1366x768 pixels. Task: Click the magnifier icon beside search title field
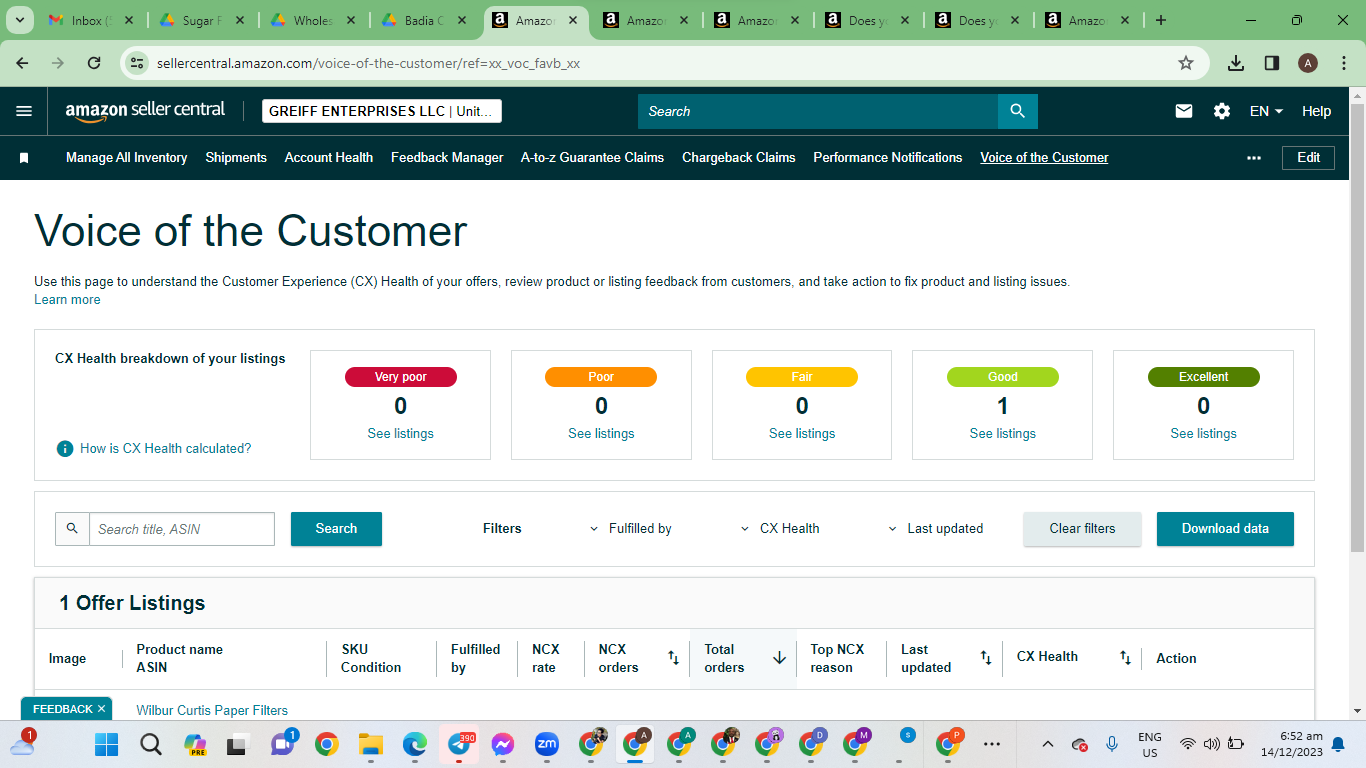click(x=72, y=529)
